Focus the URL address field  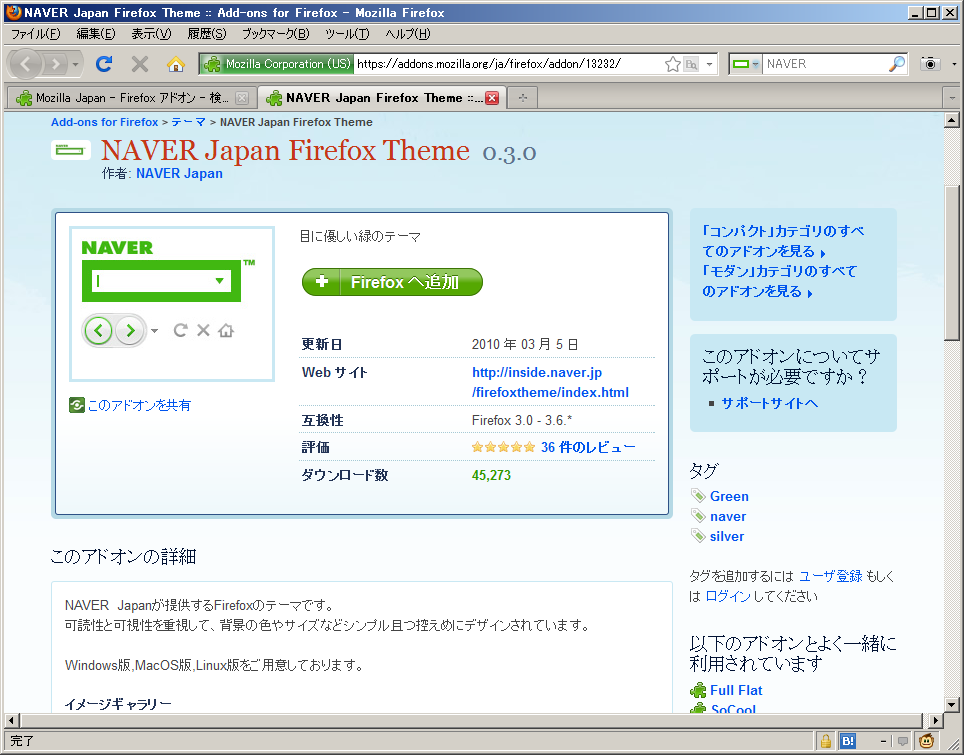(507, 63)
